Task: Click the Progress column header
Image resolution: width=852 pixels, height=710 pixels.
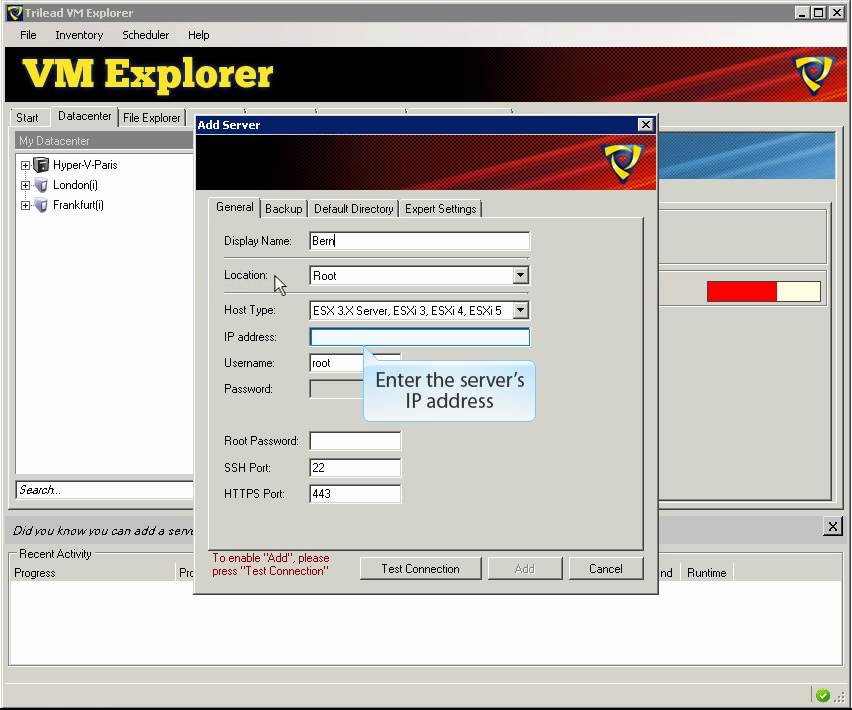Action: click(x=91, y=573)
